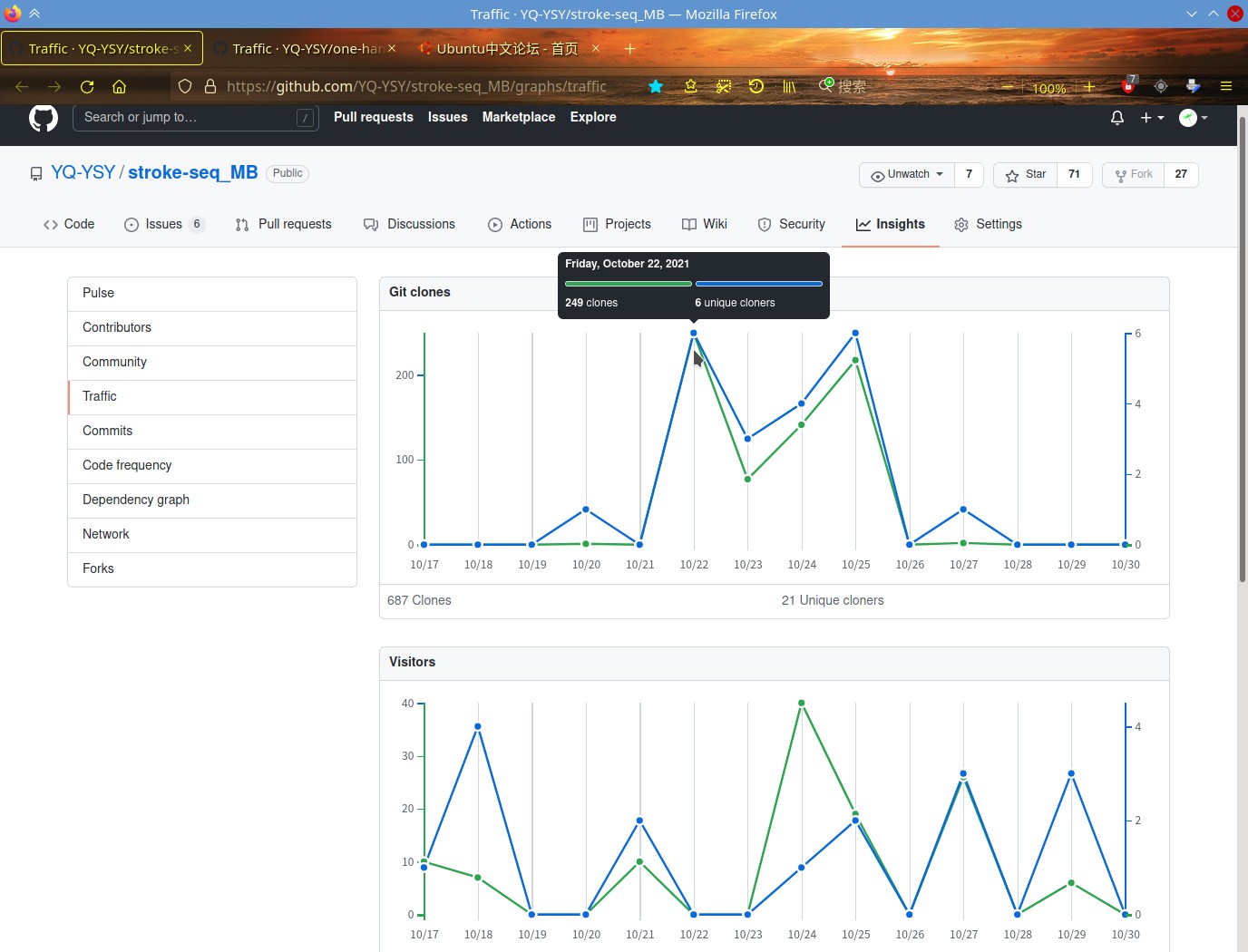Select Pulse in the Insights sidebar
Image resolution: width=1248 pixels, height=952 pixels.
[212, 294]
